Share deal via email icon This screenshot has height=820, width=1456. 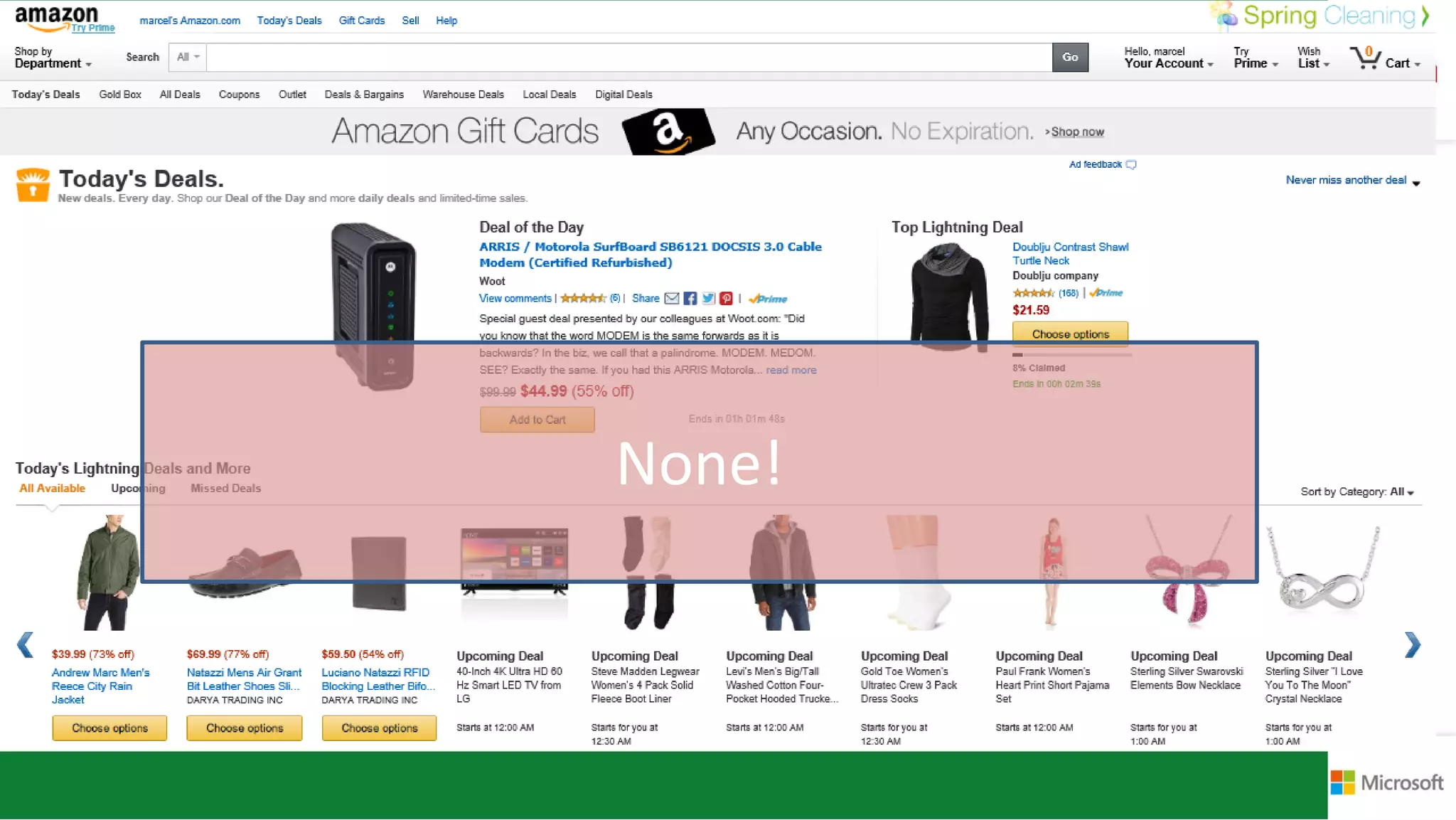(x=672, y=299)
